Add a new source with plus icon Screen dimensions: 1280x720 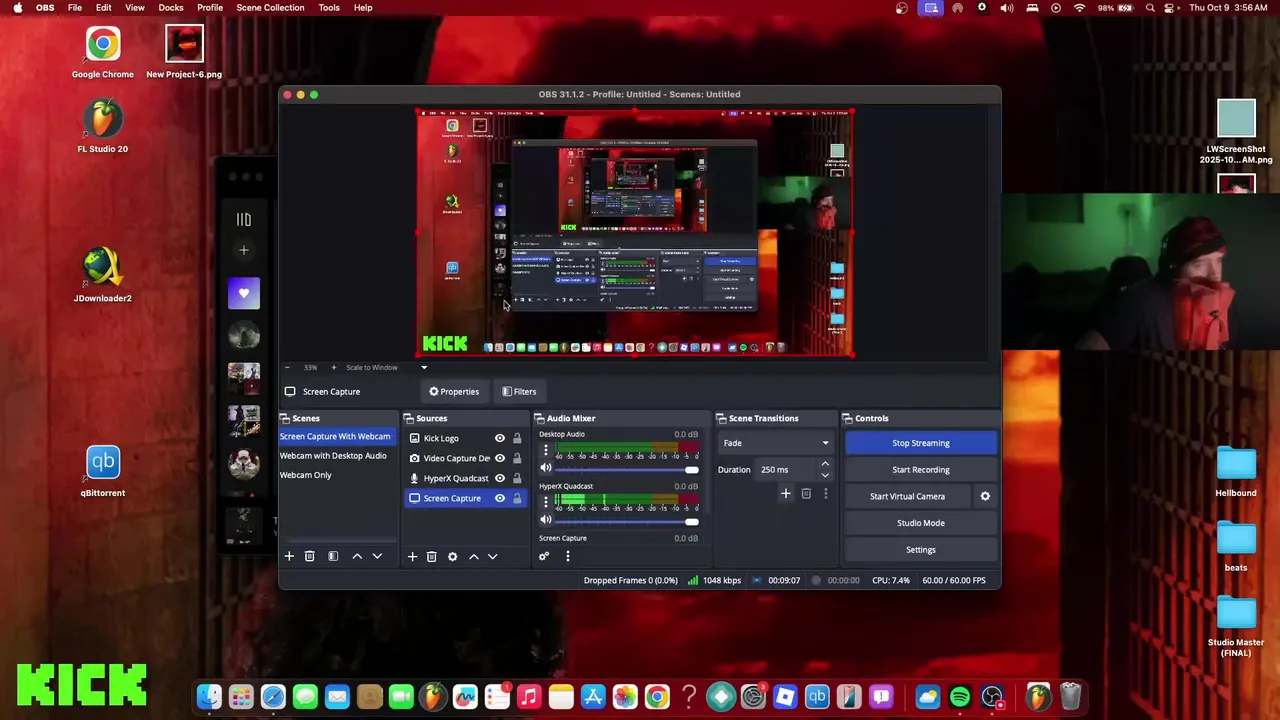412,556
